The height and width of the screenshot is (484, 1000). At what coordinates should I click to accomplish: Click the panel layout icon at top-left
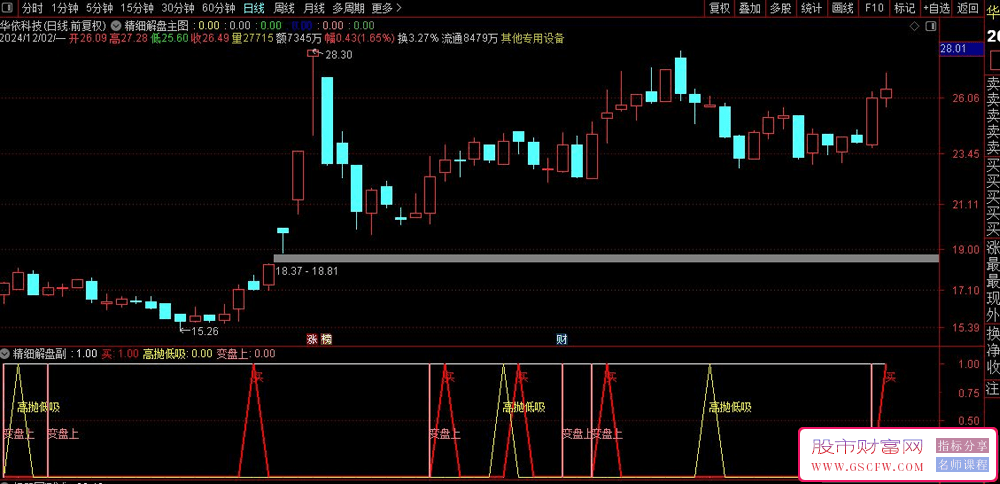tap(7, 8)
